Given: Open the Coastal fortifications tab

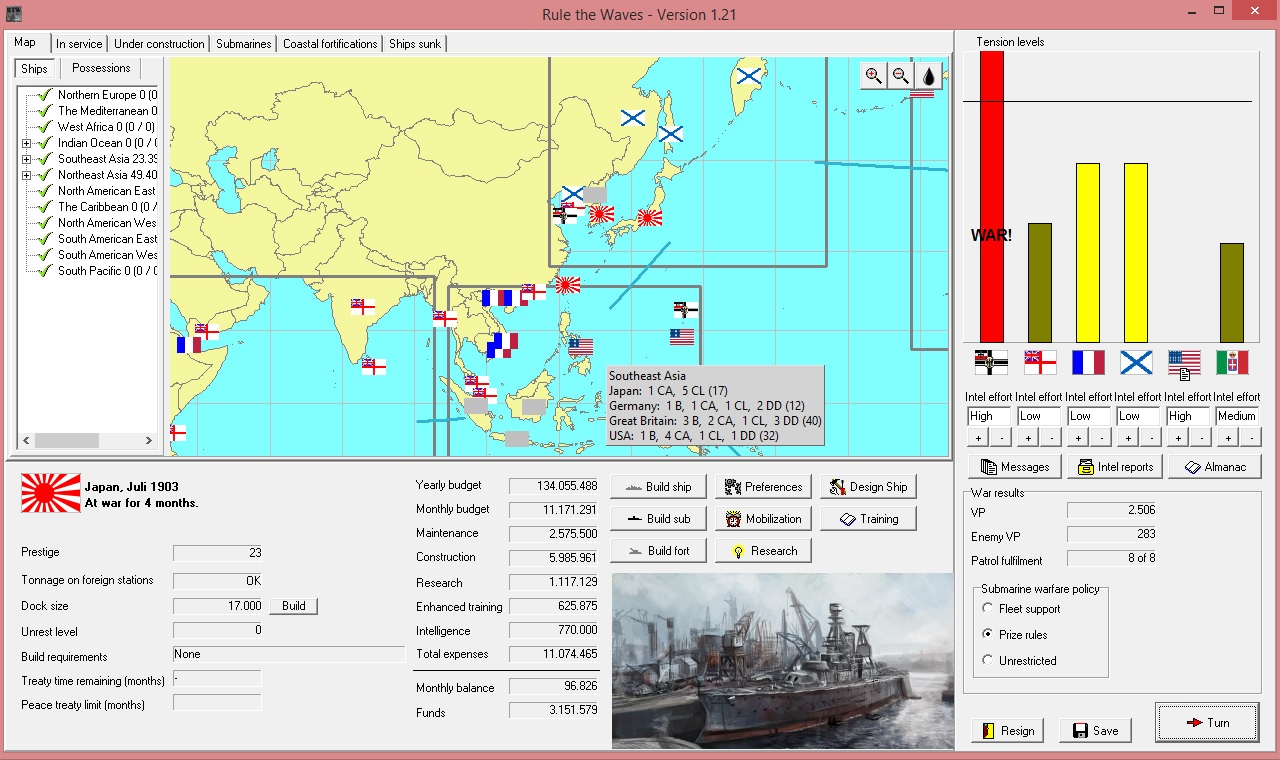Looking at the screenshot, I should point(330,44).
